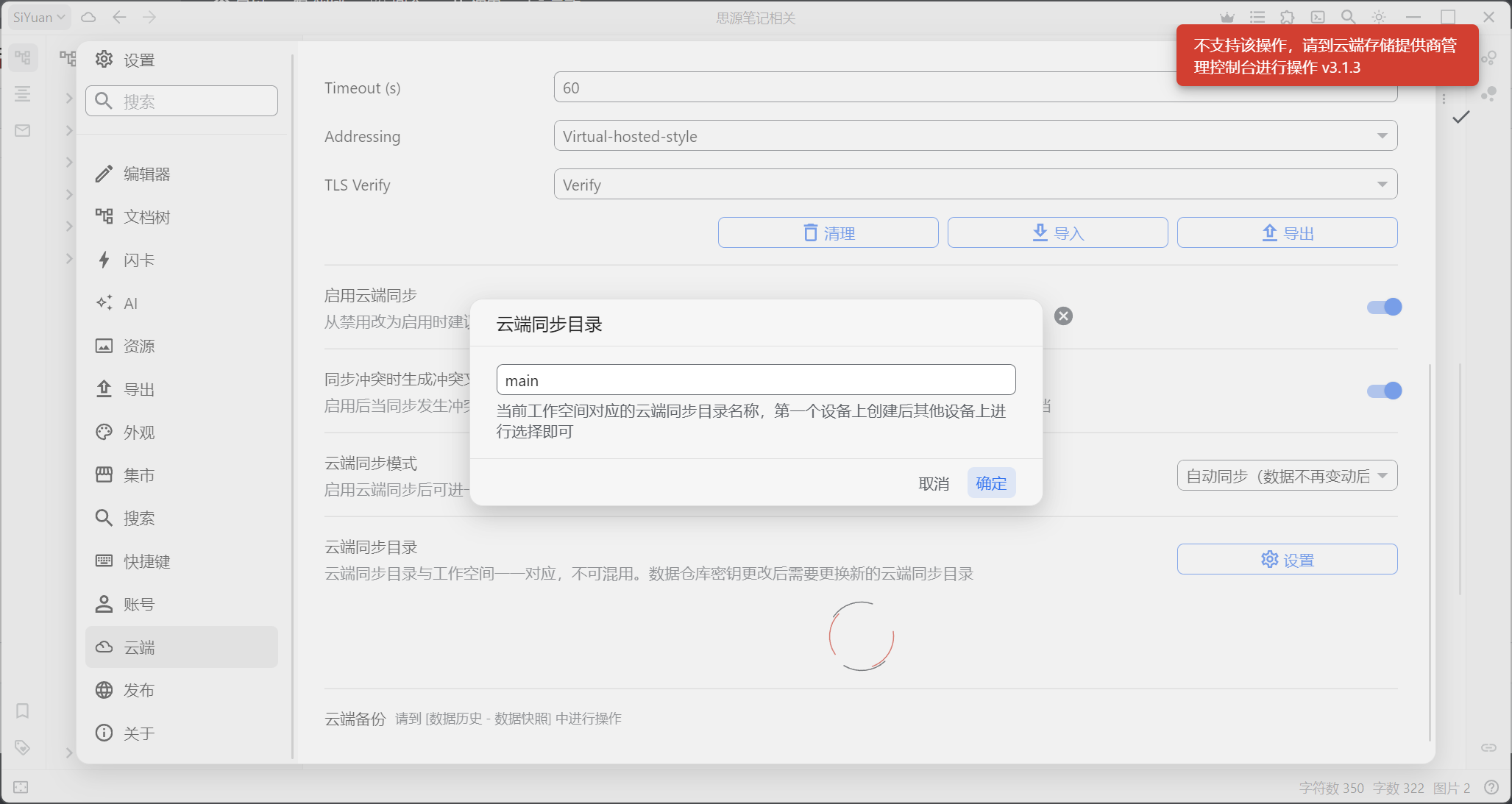Switch to the 快捷键 settings tab
The image size is (1512, 804).
[146, 562]
